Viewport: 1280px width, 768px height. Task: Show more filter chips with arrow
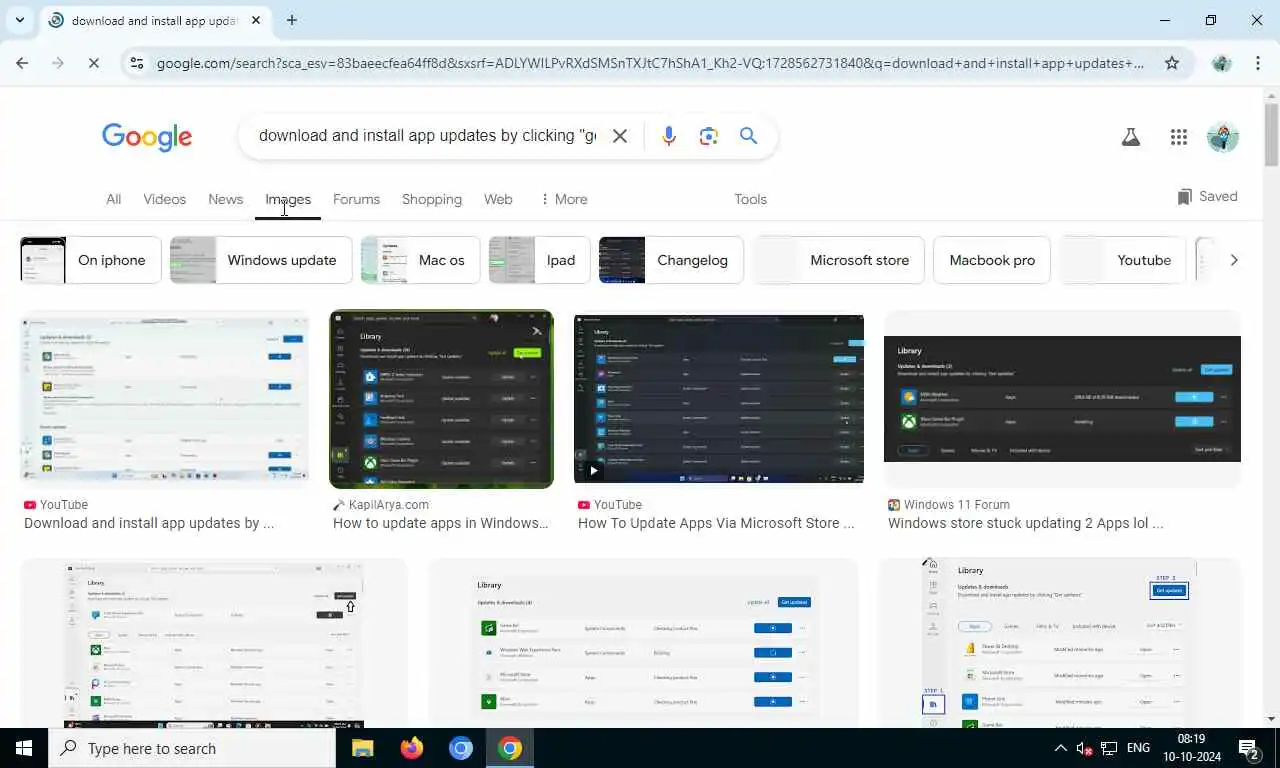(x=1234, y=260)
